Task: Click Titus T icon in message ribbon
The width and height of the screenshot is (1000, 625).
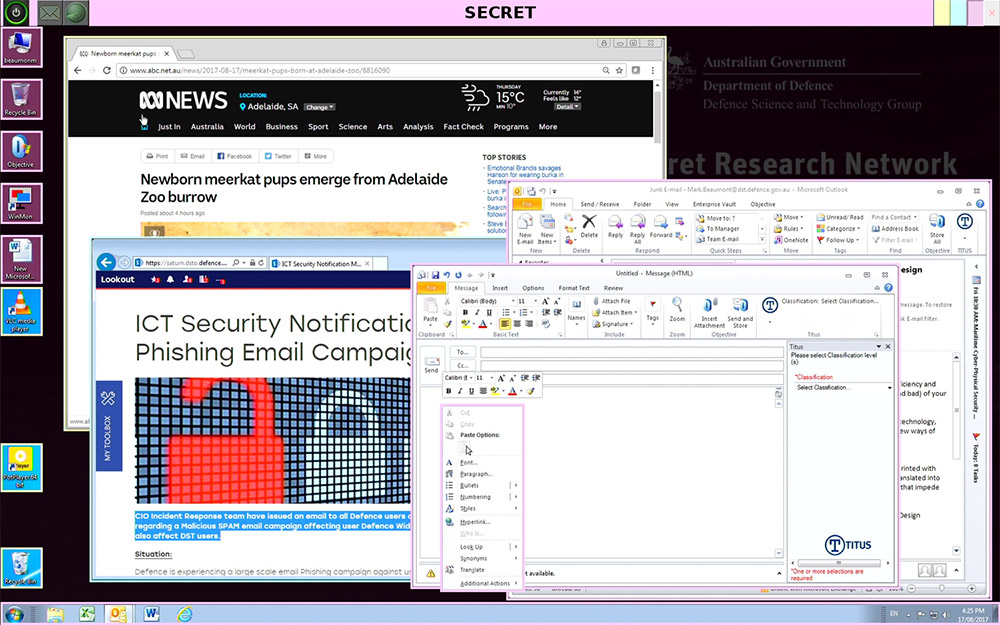Action: [x=770, y=305]
